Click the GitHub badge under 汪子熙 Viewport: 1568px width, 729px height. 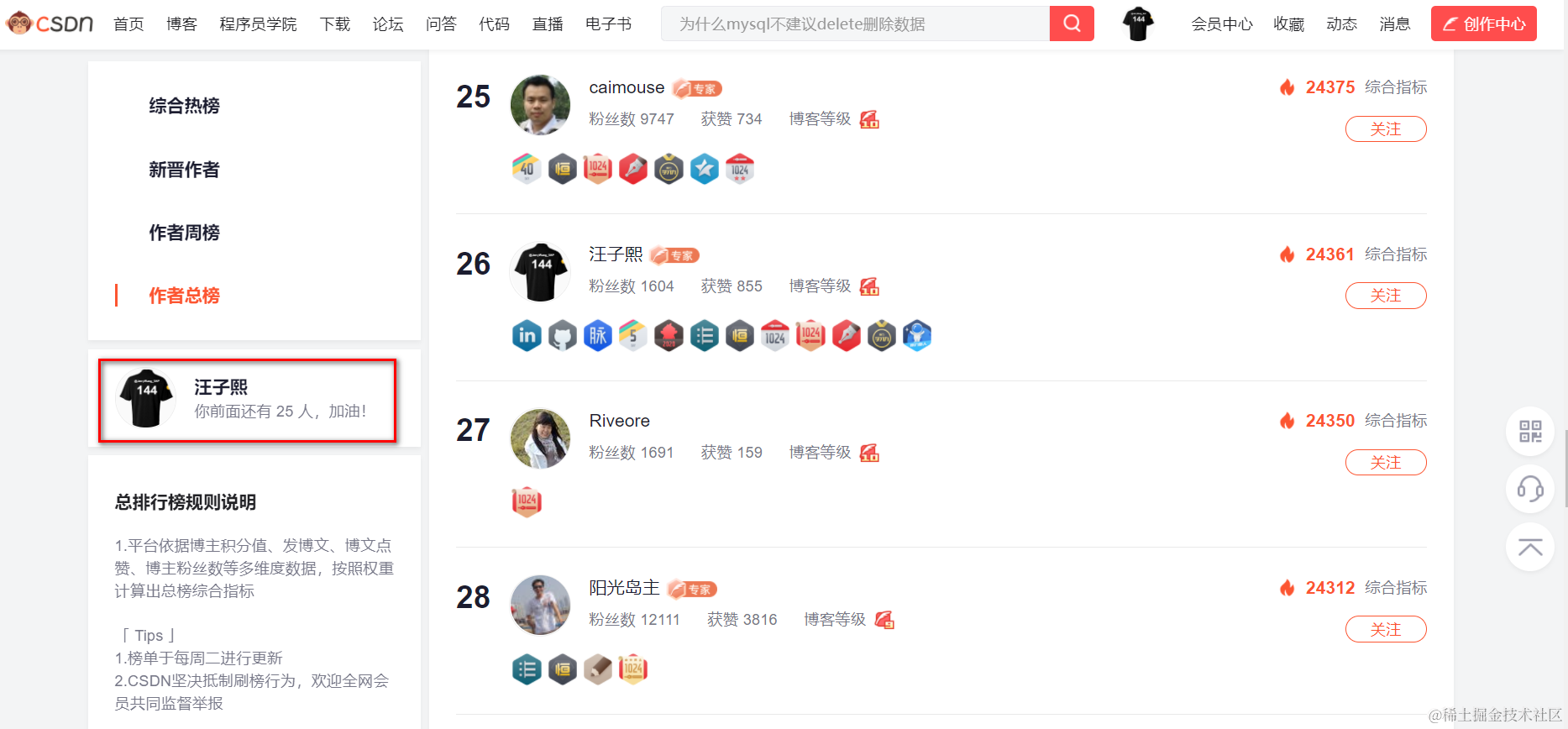pyautogui.click(x=563, y=336)
